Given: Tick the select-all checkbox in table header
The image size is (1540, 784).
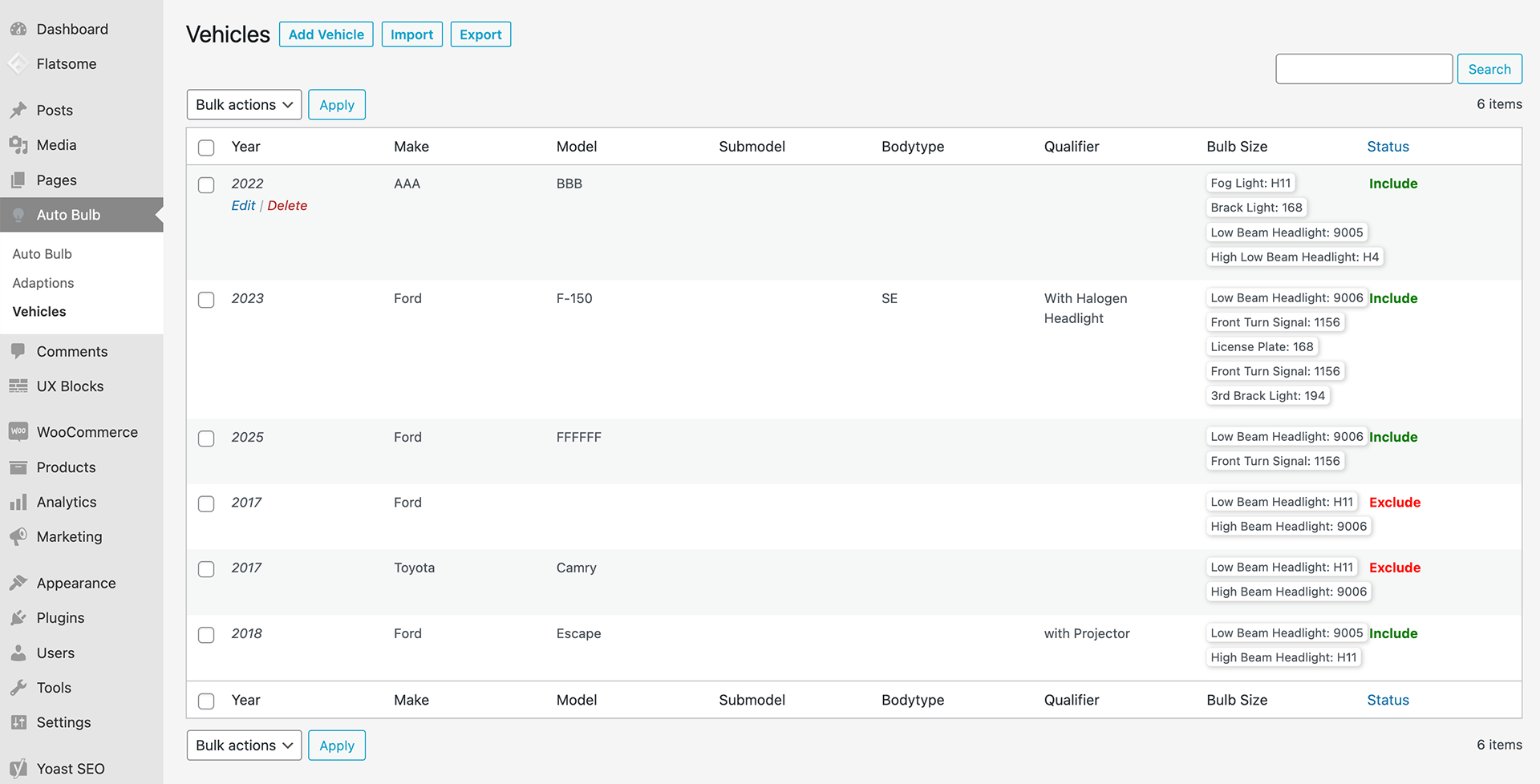Looking at the screenshot, I should (206, 148).
